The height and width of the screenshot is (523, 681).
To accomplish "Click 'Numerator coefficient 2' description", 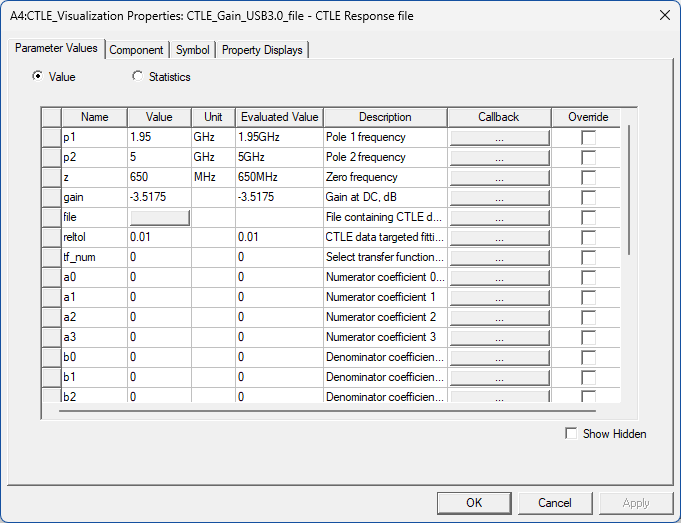I will click(x=381, y=317).
